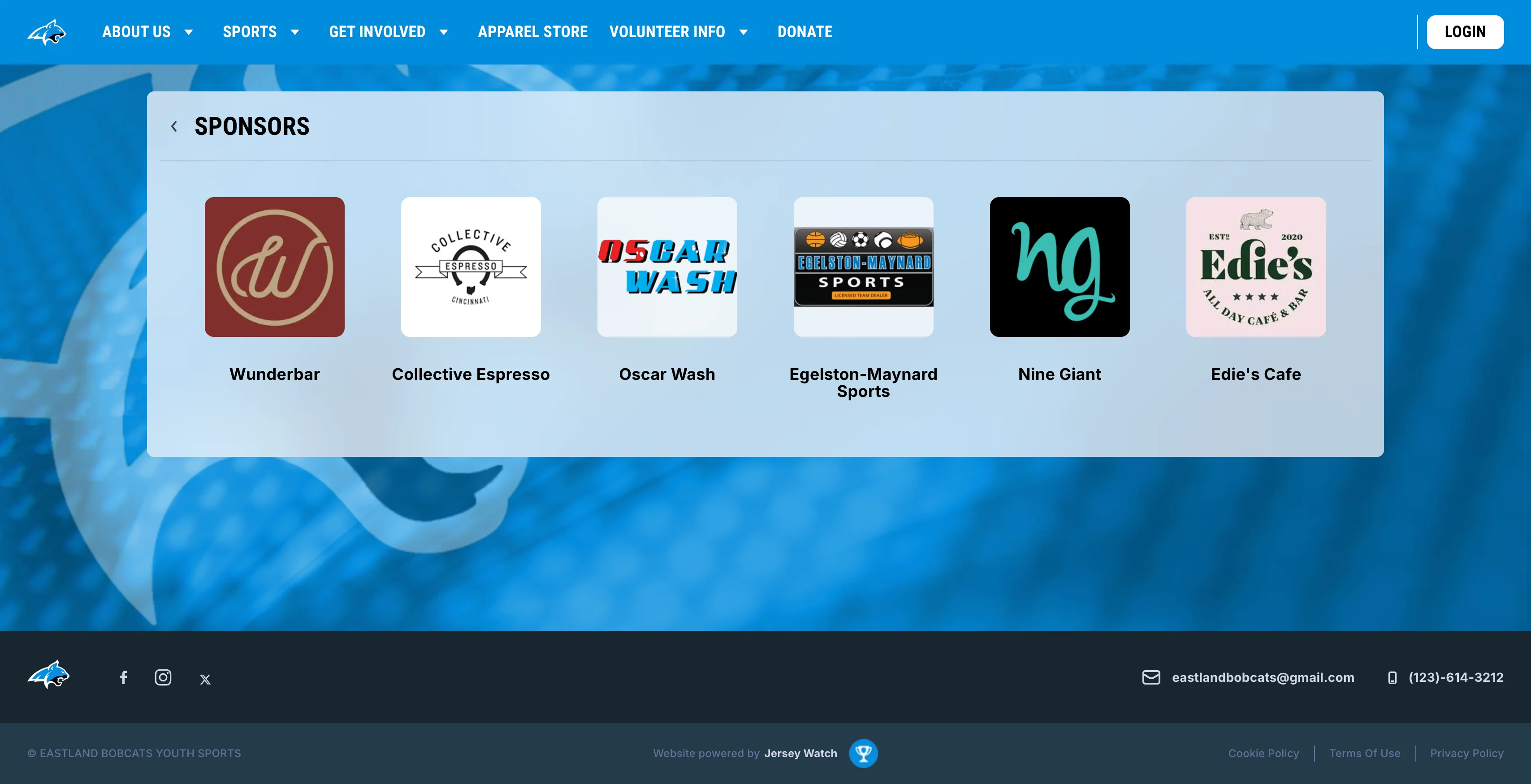The image size is (1531, 784).
Task: Expand the About Us dropdown arrow
Action: (x=188, y=32)
